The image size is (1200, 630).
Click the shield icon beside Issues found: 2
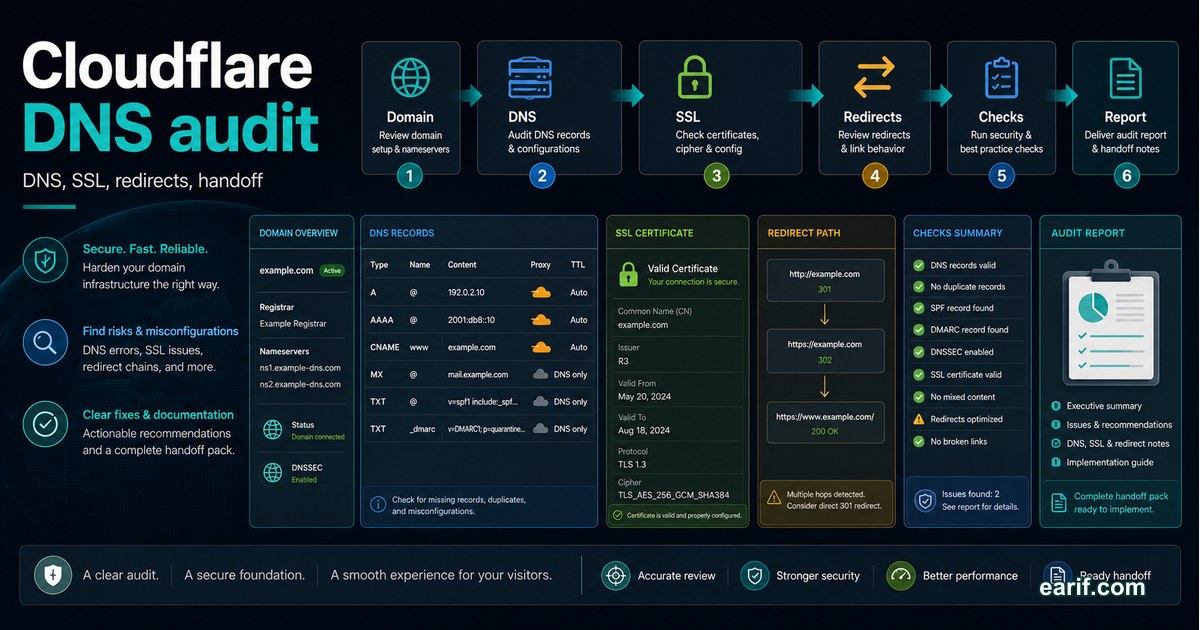tap(925, 500)
